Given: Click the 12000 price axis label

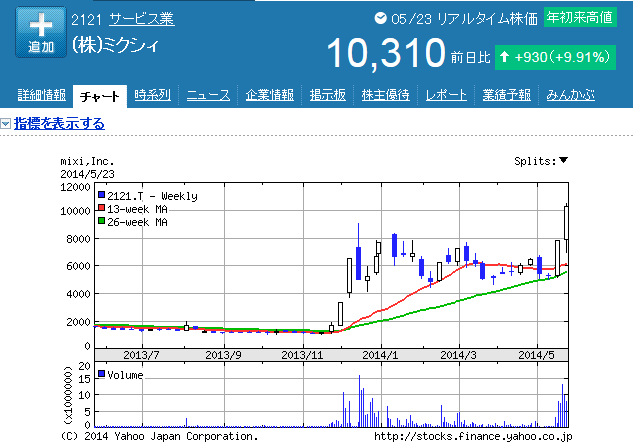Looking at the screenshot, I should pyautogui.click(x=75, y=187).
